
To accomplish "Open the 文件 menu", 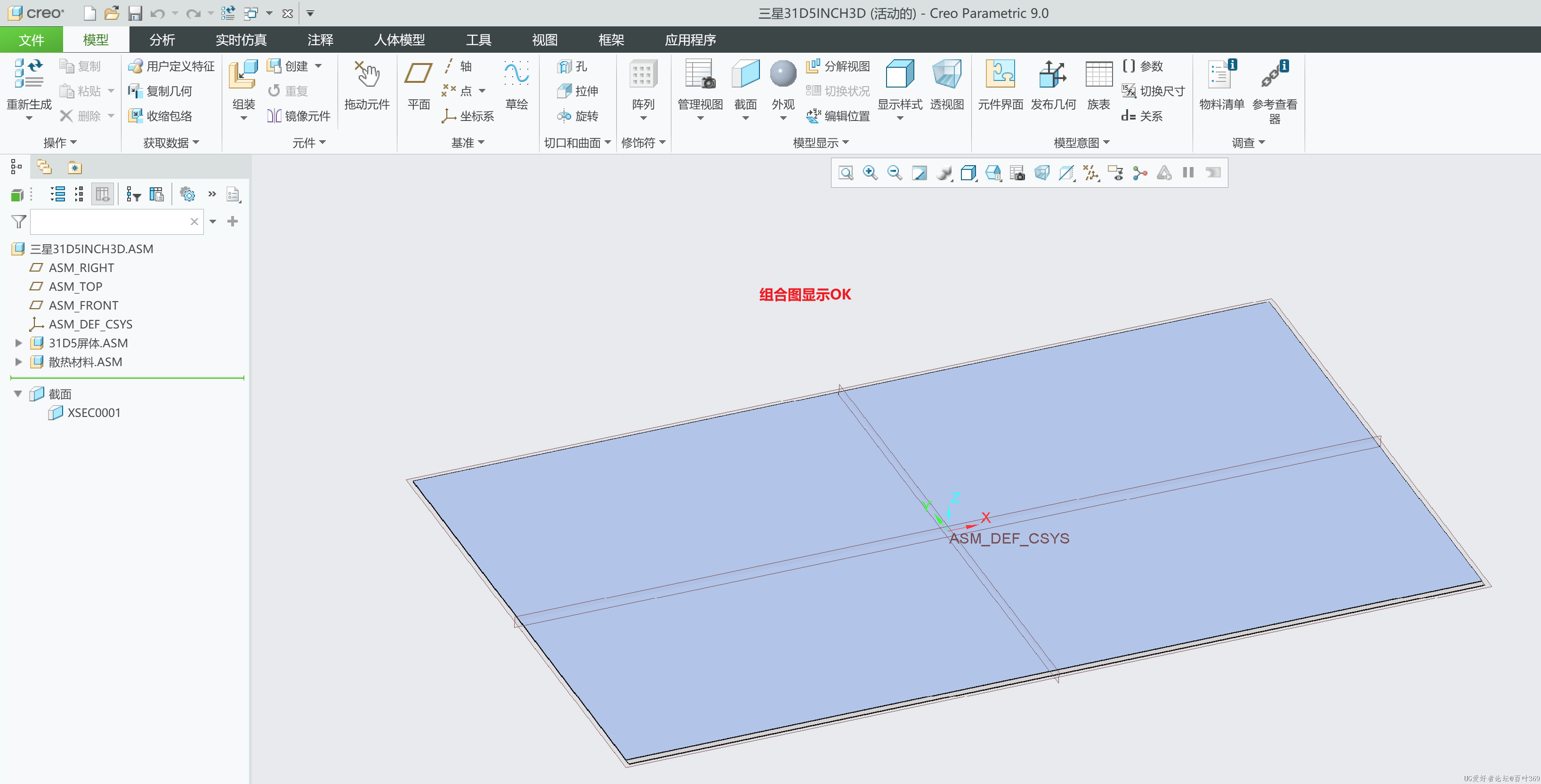I will point(31,40).
